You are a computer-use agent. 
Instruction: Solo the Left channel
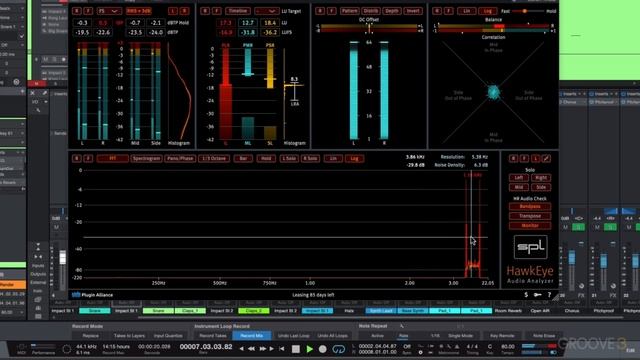(519, 178)
